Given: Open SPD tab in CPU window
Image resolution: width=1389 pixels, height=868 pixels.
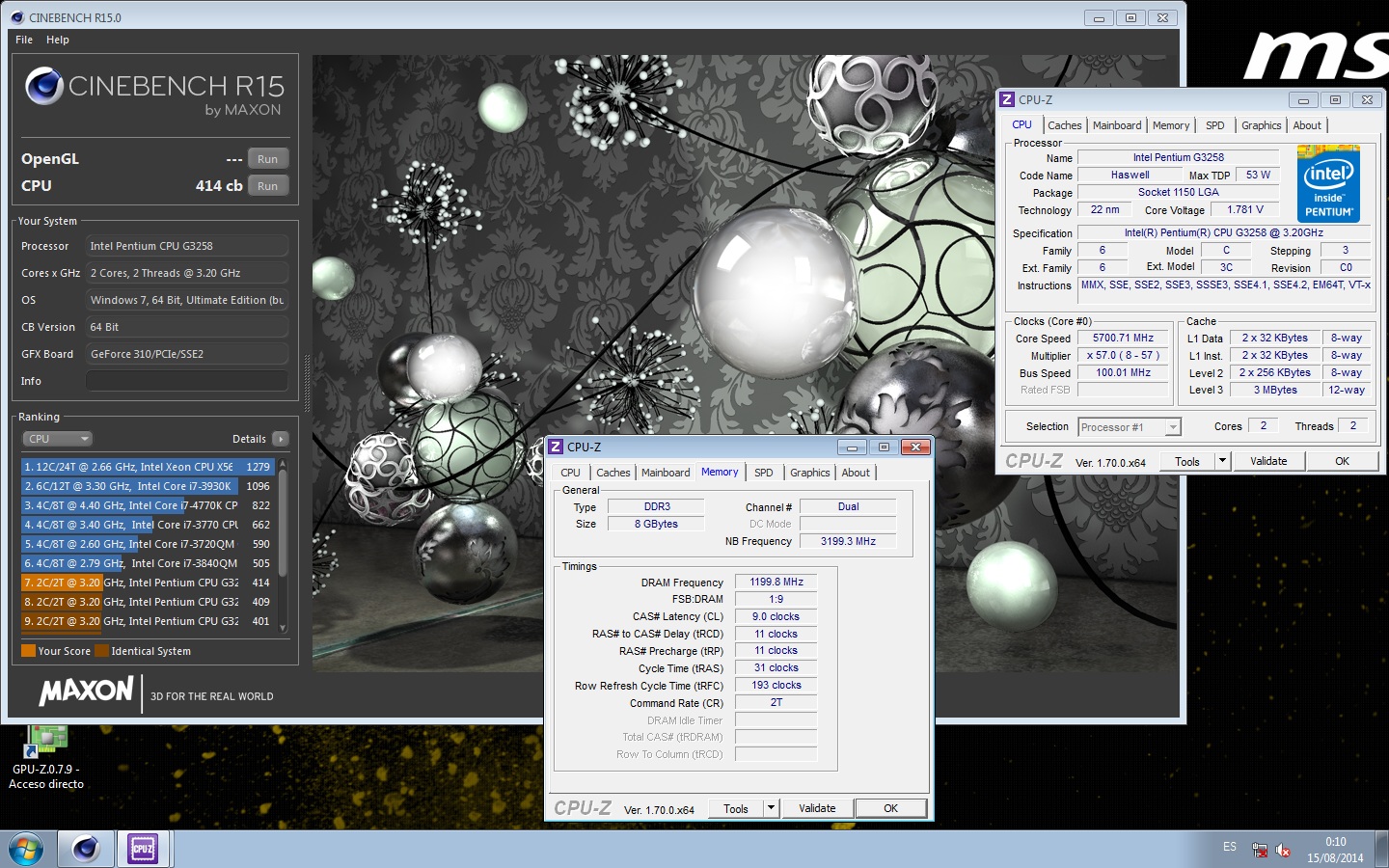Looking at the screenshot, I should (x=1215, y=125).
